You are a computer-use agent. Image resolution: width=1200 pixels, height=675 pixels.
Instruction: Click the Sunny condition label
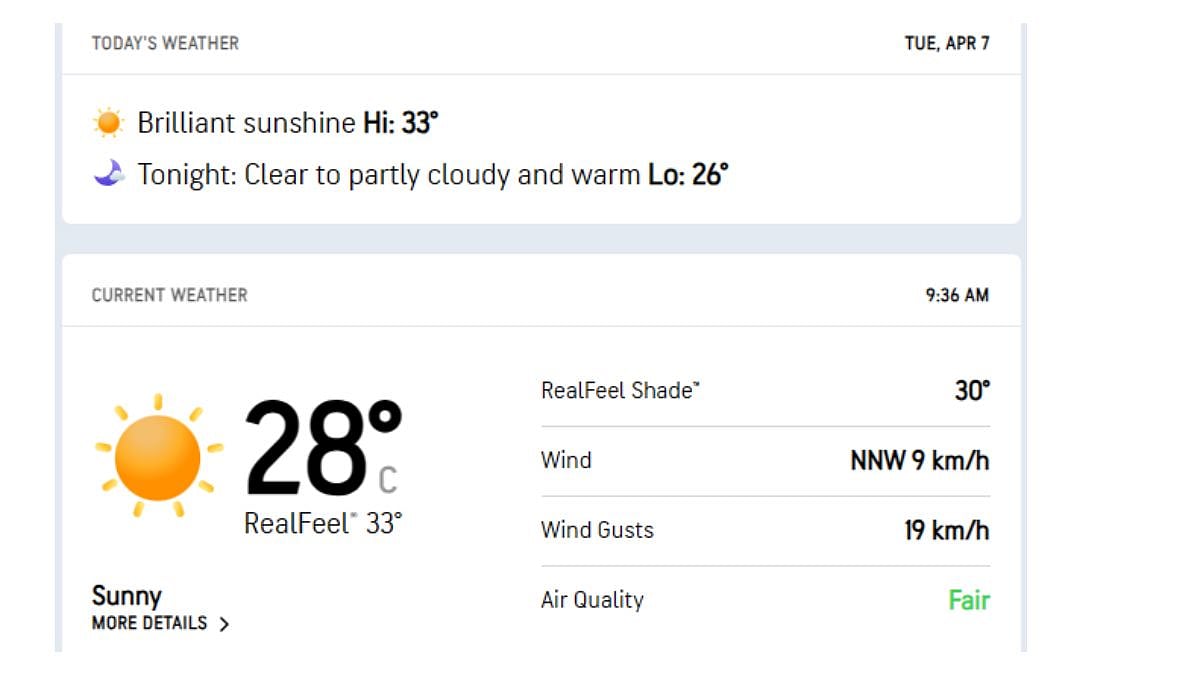coord(126,596)
